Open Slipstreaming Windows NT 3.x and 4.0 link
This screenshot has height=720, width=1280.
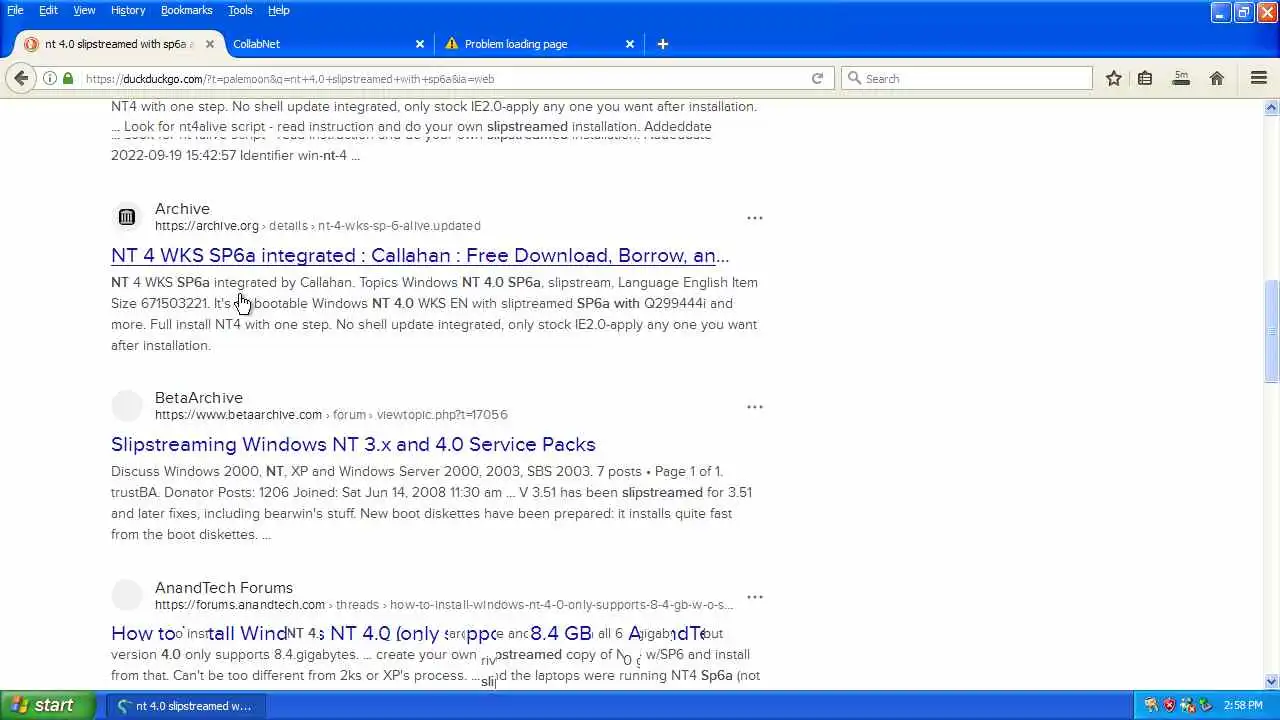click(x=353, y=444)
